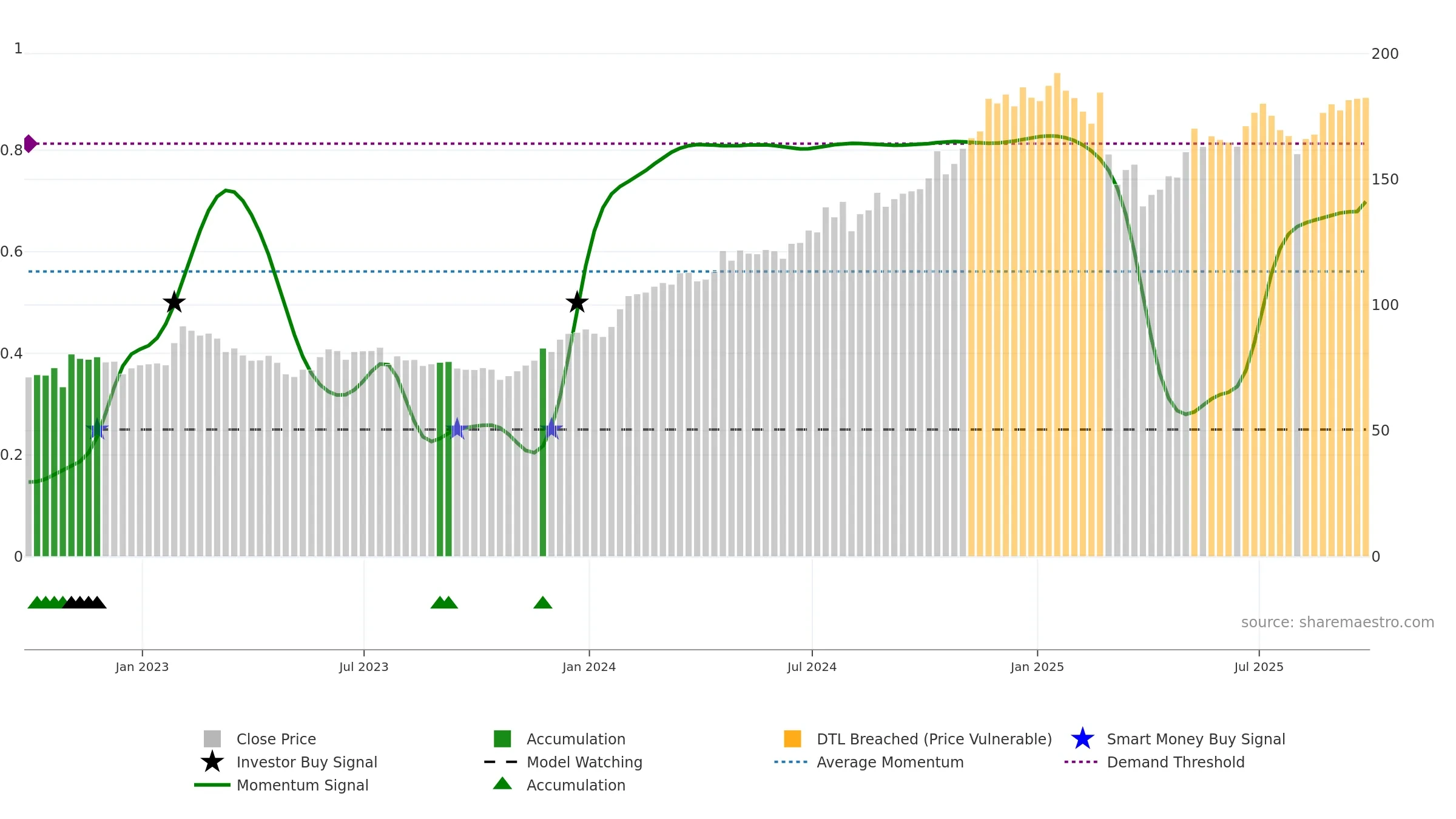
Task: Click the Jul 2023 axis tick label
Action: coord(364,667)
